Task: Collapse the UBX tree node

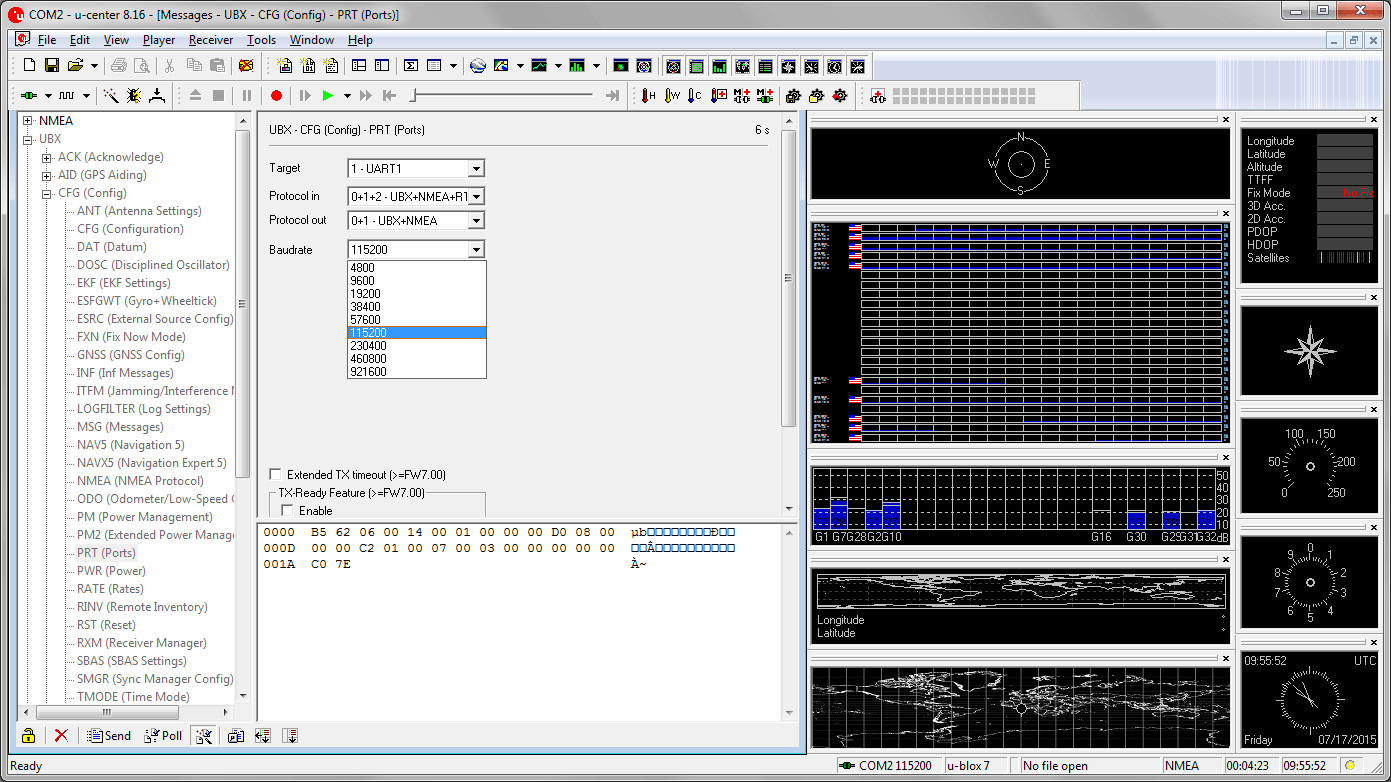Action: 28,139
